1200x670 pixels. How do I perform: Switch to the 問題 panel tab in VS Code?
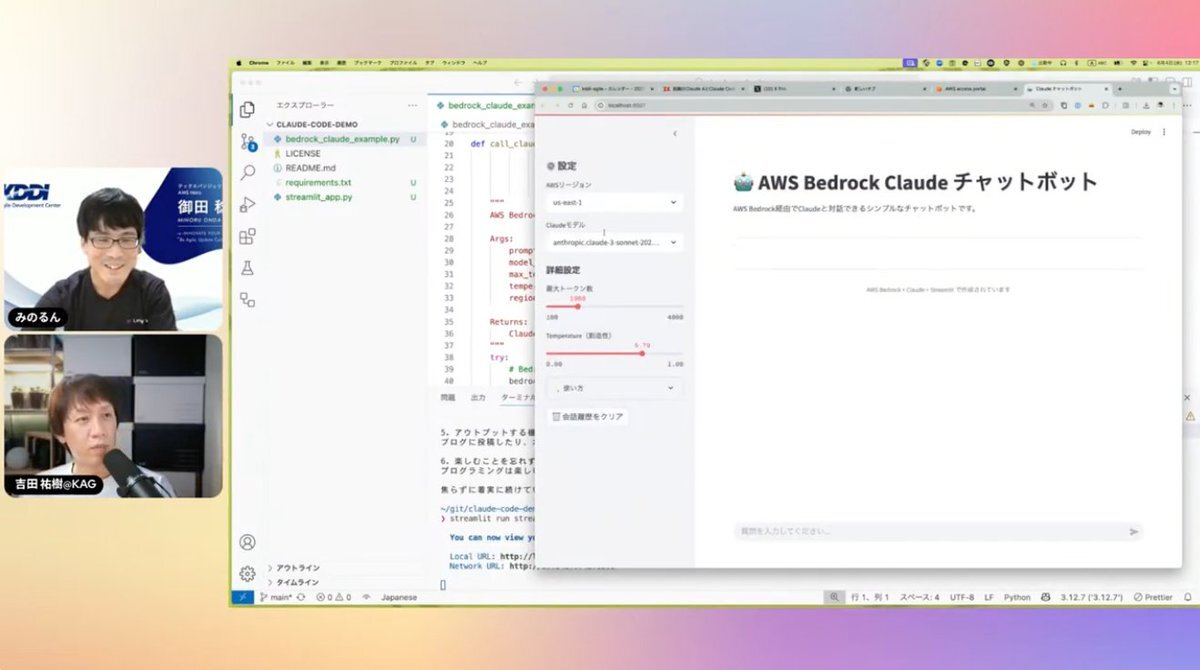(x=447, y=397)
